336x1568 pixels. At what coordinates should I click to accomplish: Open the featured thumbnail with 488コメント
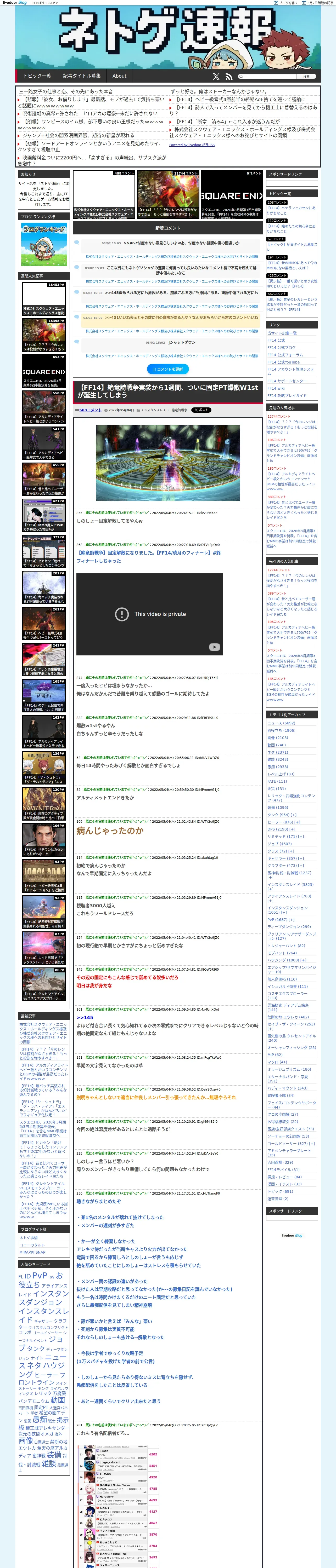104,195
